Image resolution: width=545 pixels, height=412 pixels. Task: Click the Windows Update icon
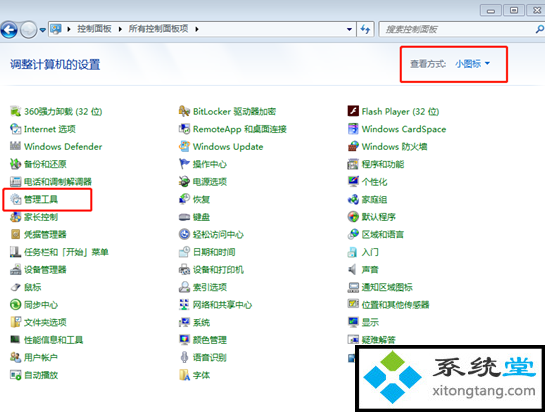click(x=184, y=146)
